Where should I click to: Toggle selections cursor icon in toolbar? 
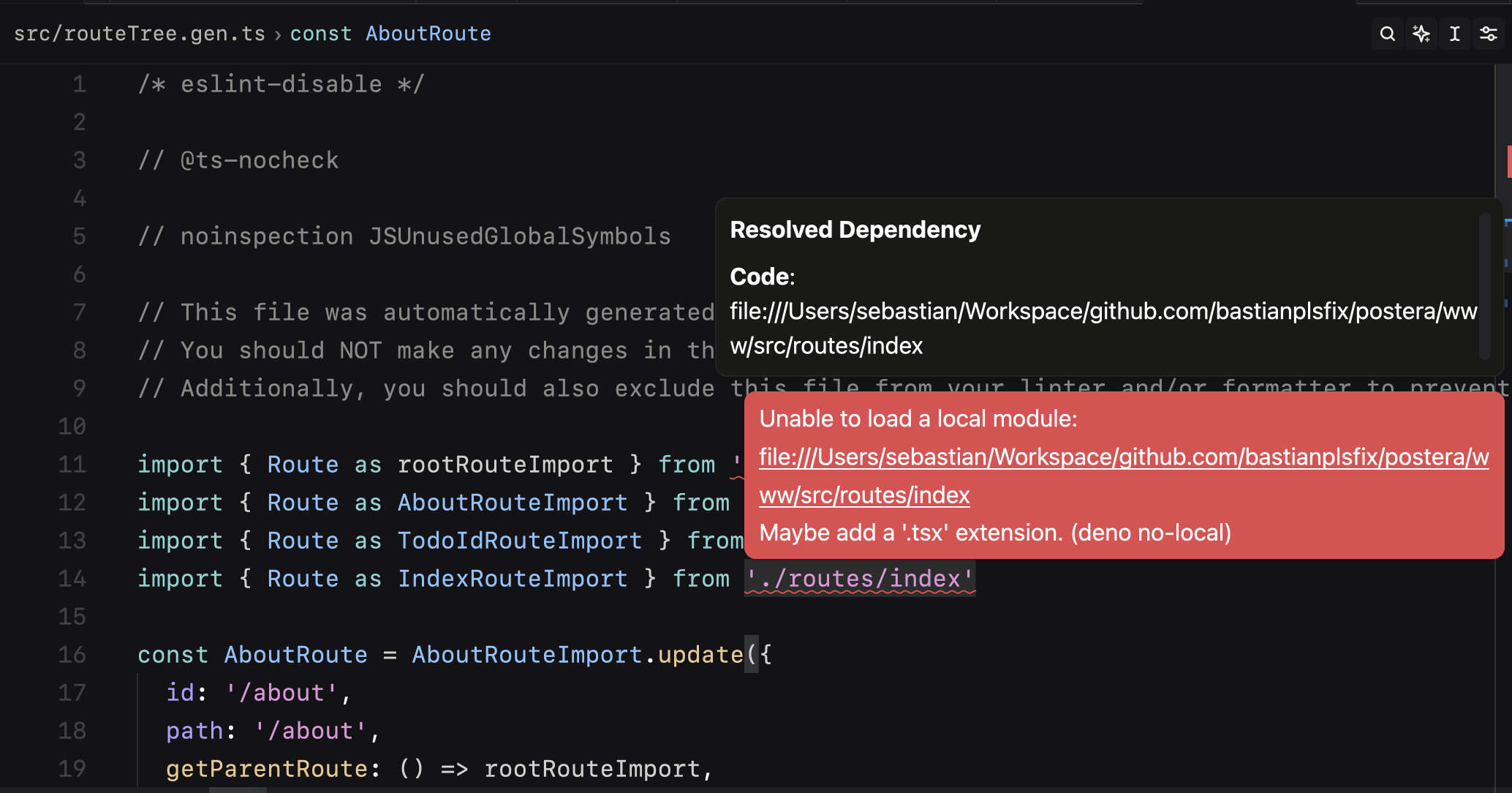coord(1455,34)
